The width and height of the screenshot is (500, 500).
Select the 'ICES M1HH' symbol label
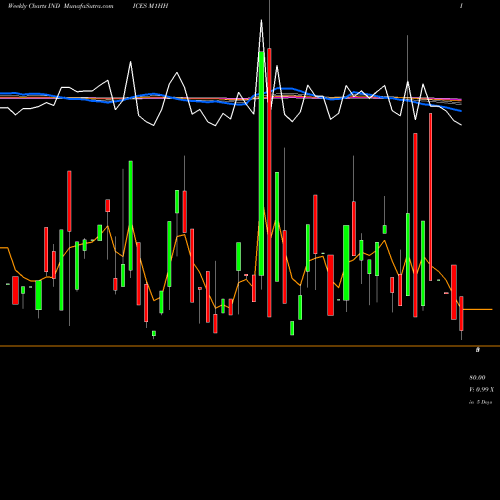point(150,6)
